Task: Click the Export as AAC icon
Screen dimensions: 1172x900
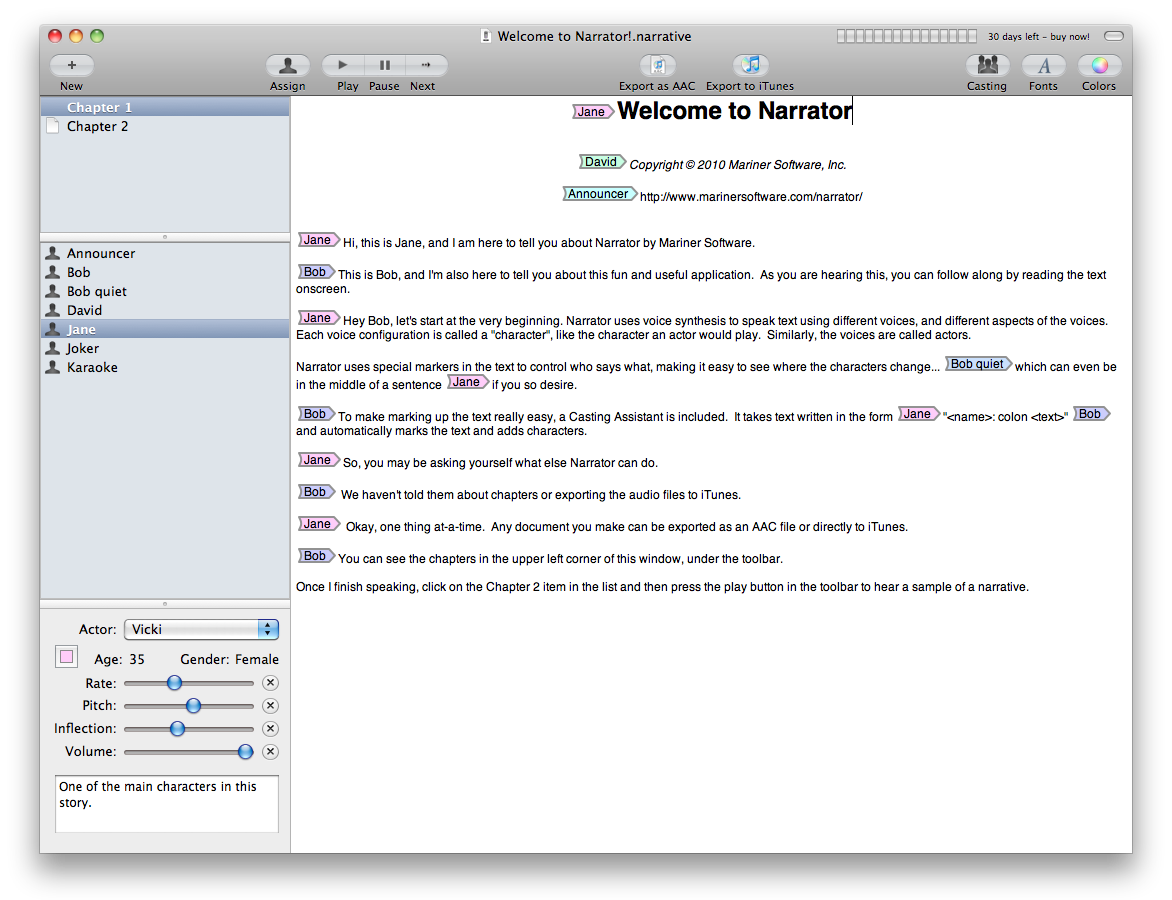Action: [x=658, y=66]
